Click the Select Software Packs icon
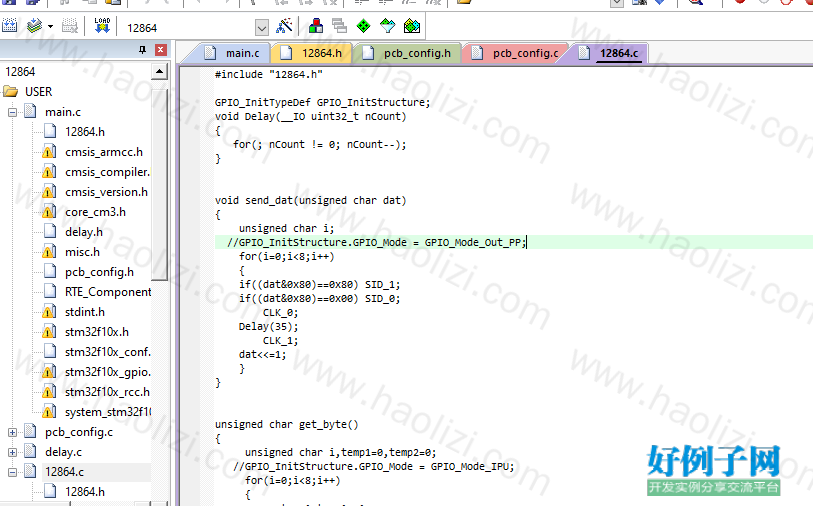 [387, 25]
